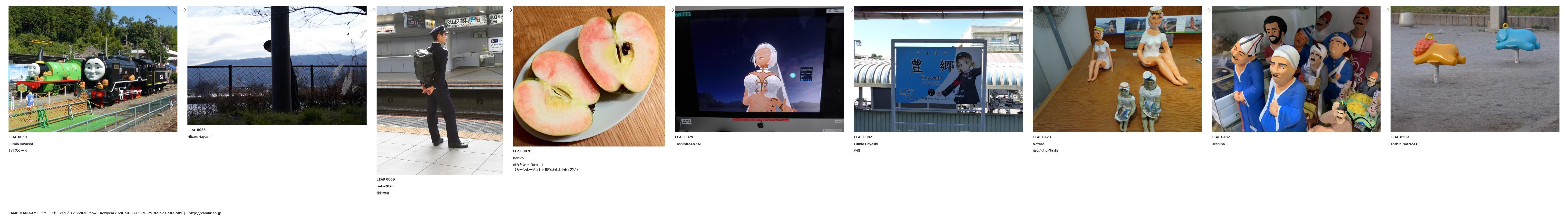Click author name HikaruHayashi
The width and height of the screenshot is (1568, 219).
tap(199, 137)
